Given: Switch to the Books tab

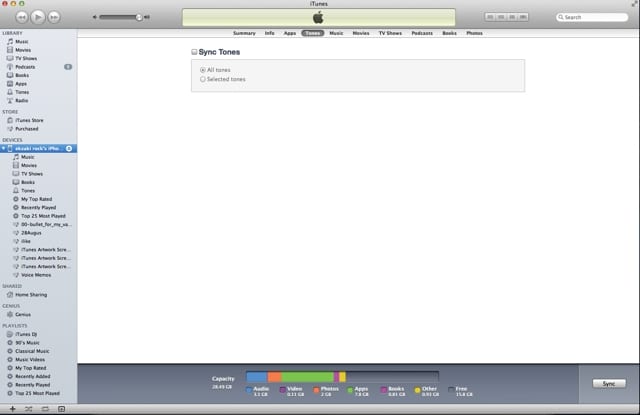Looking at the screenshot, I should pos(449,33).
